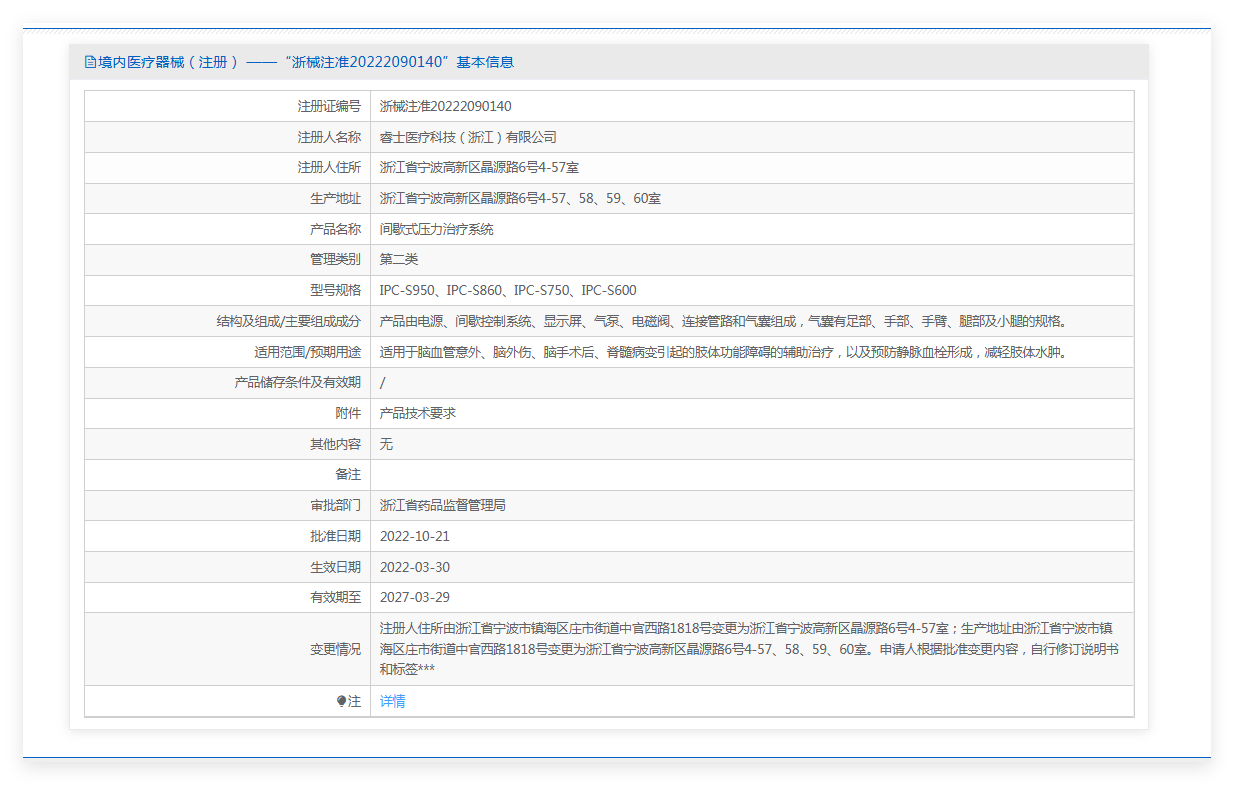Click model specs IPC-S950、IPC-S860 value
The height and width of the screenshot is (785, 1234).
(507, 291)
